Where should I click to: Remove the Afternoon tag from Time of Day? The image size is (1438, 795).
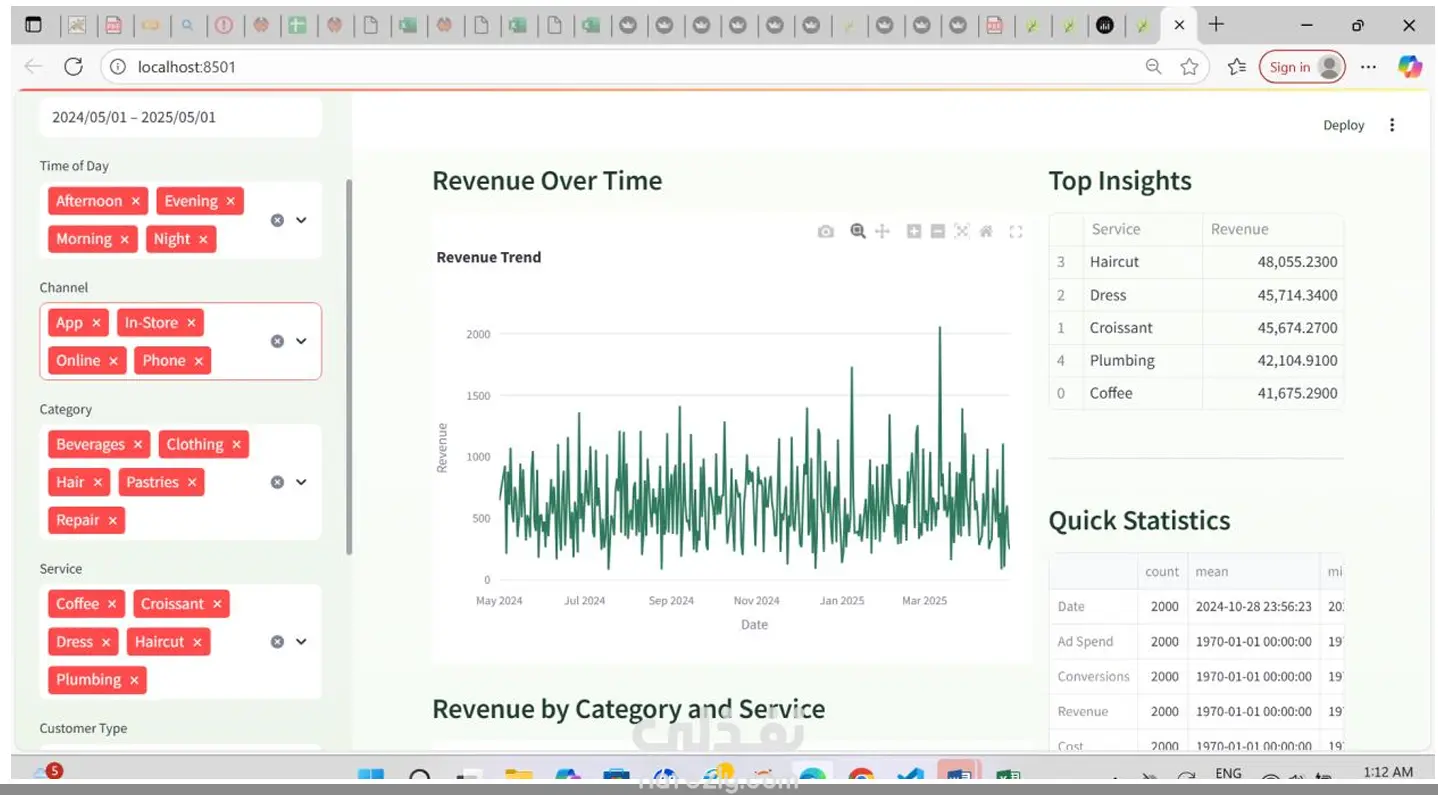point(136,201)
